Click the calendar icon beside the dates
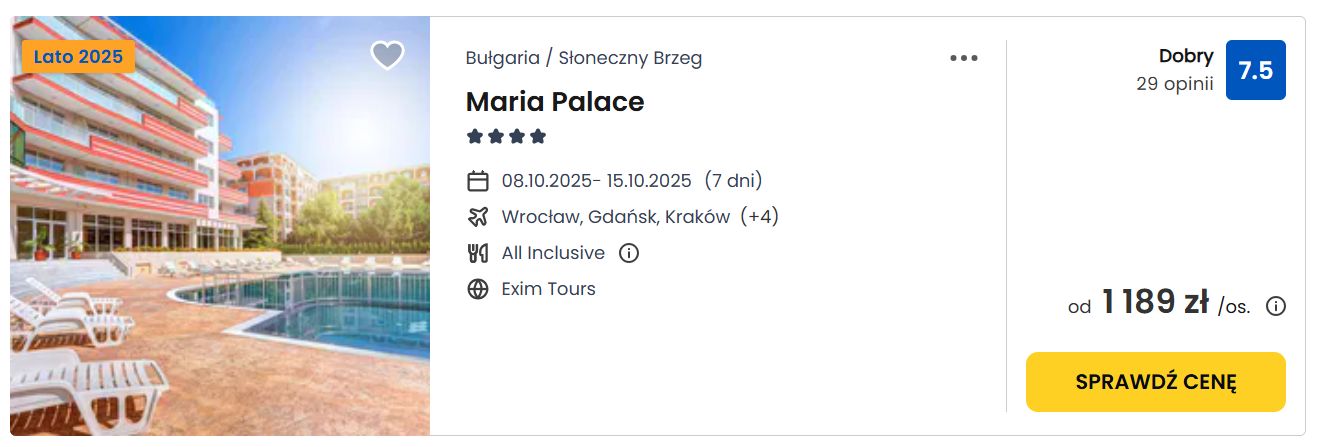The image size is (1317, 447). point(478,181)
